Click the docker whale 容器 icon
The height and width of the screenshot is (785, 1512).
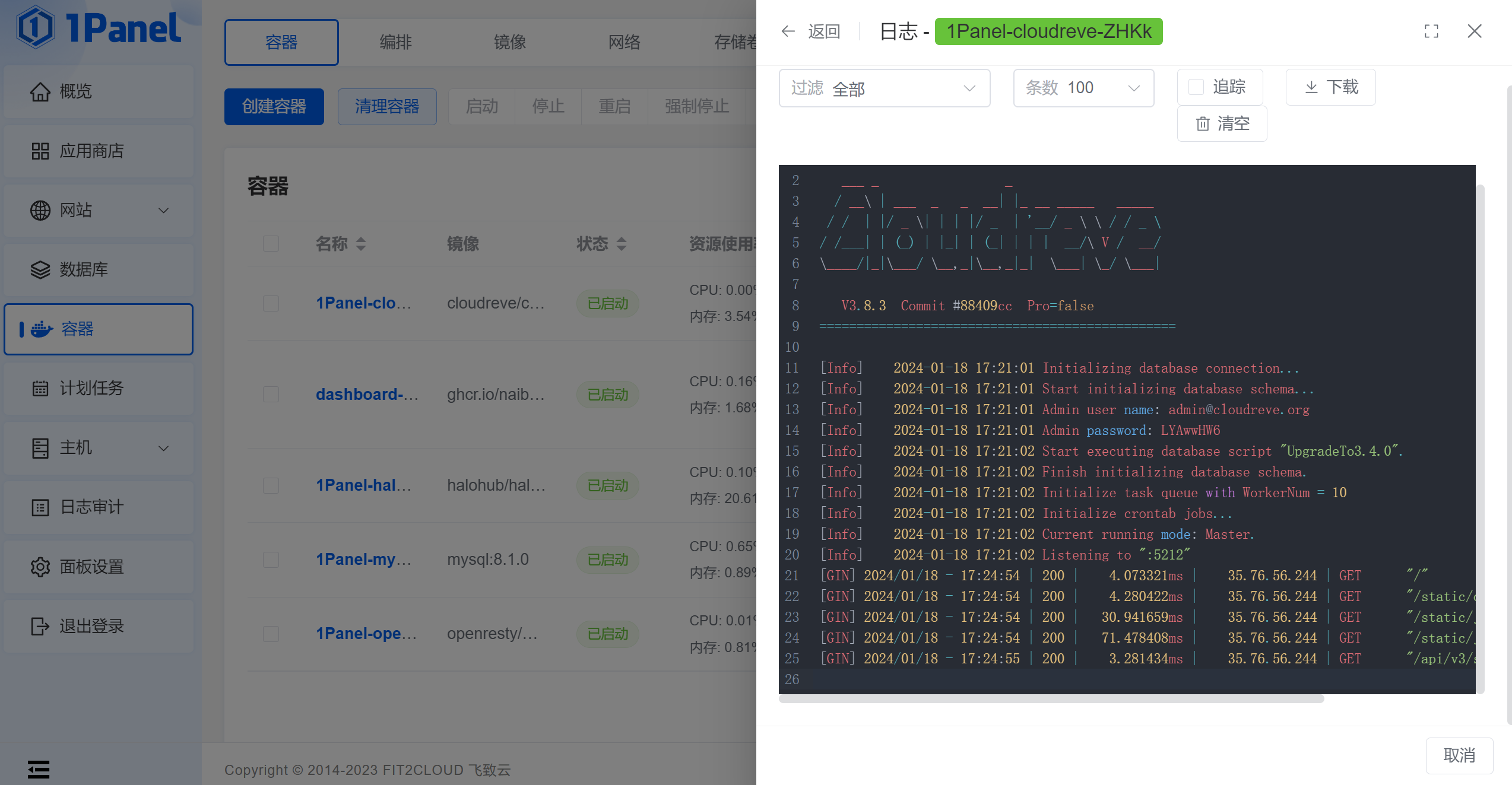pos(42,329)
